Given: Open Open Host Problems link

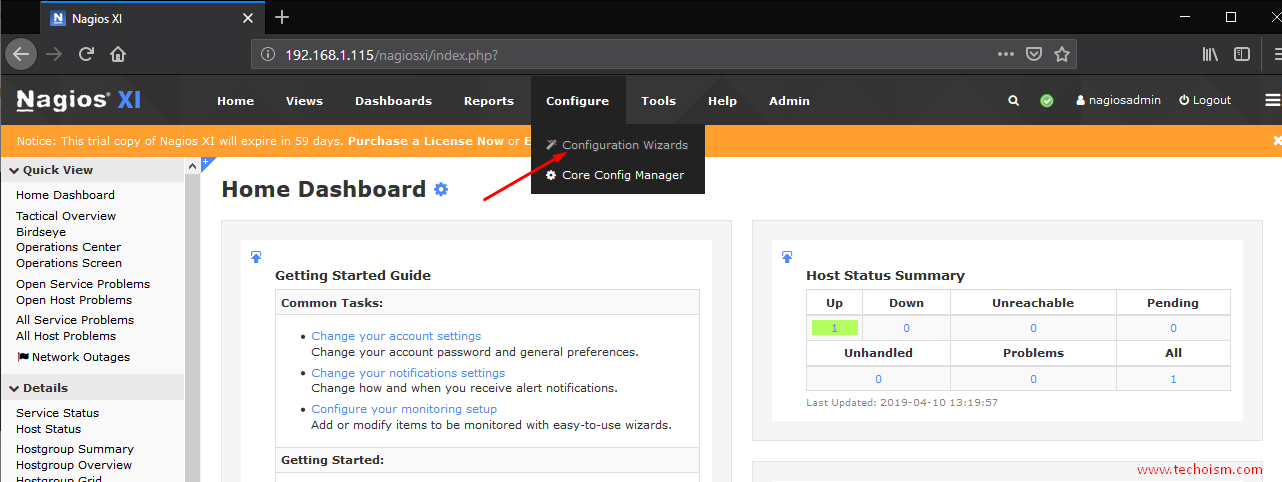Looking at the screenshot, I should click(74, 300).
